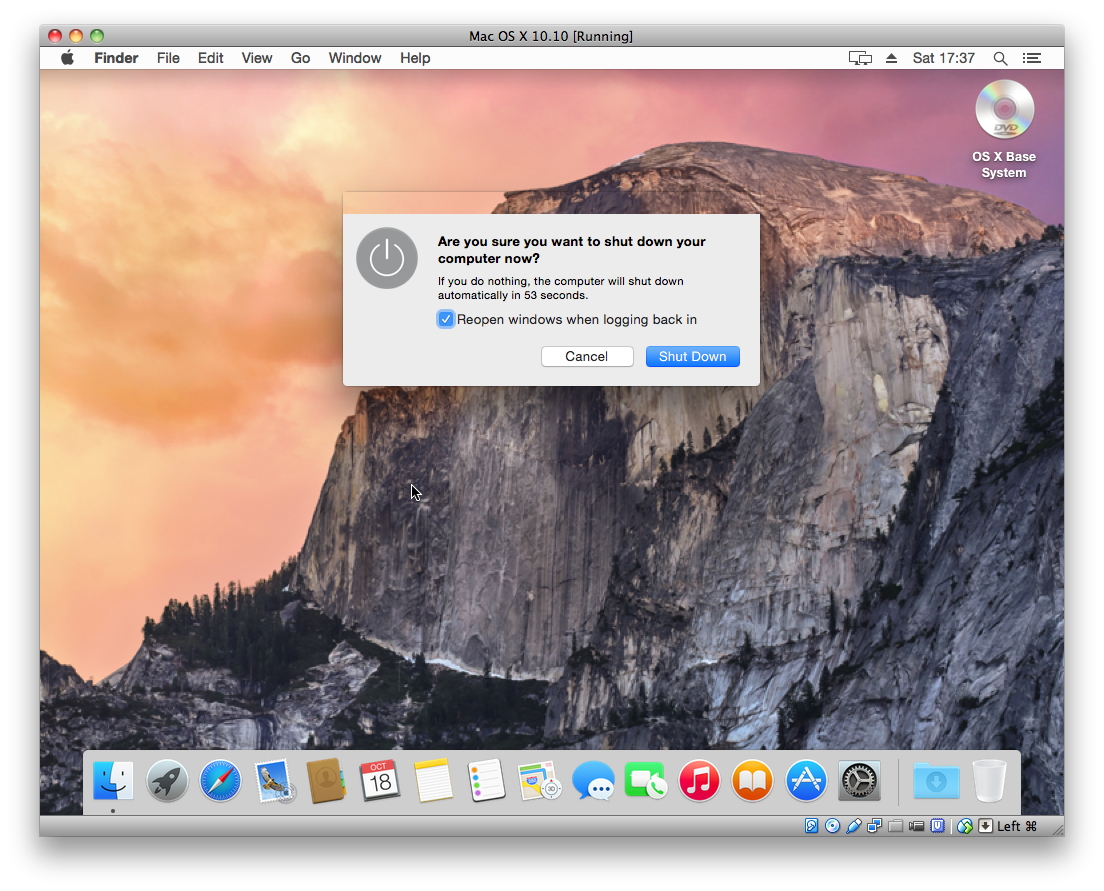Open Messages chat bubble icon
Image resolution: width=1104 pixels, height=891 pixels.
tap(593, 780)
